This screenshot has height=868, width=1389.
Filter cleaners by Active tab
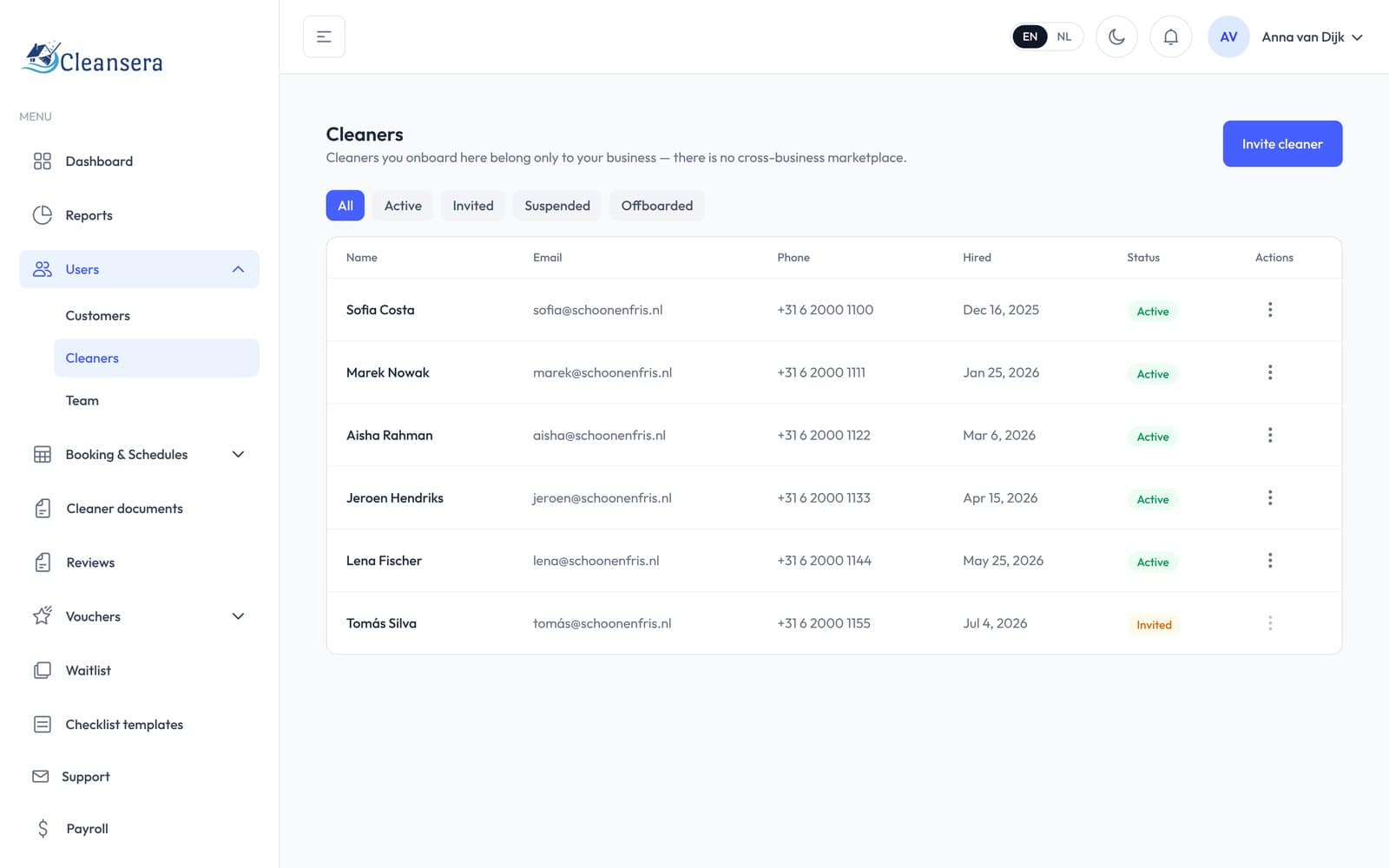click(x=403, y=206)
